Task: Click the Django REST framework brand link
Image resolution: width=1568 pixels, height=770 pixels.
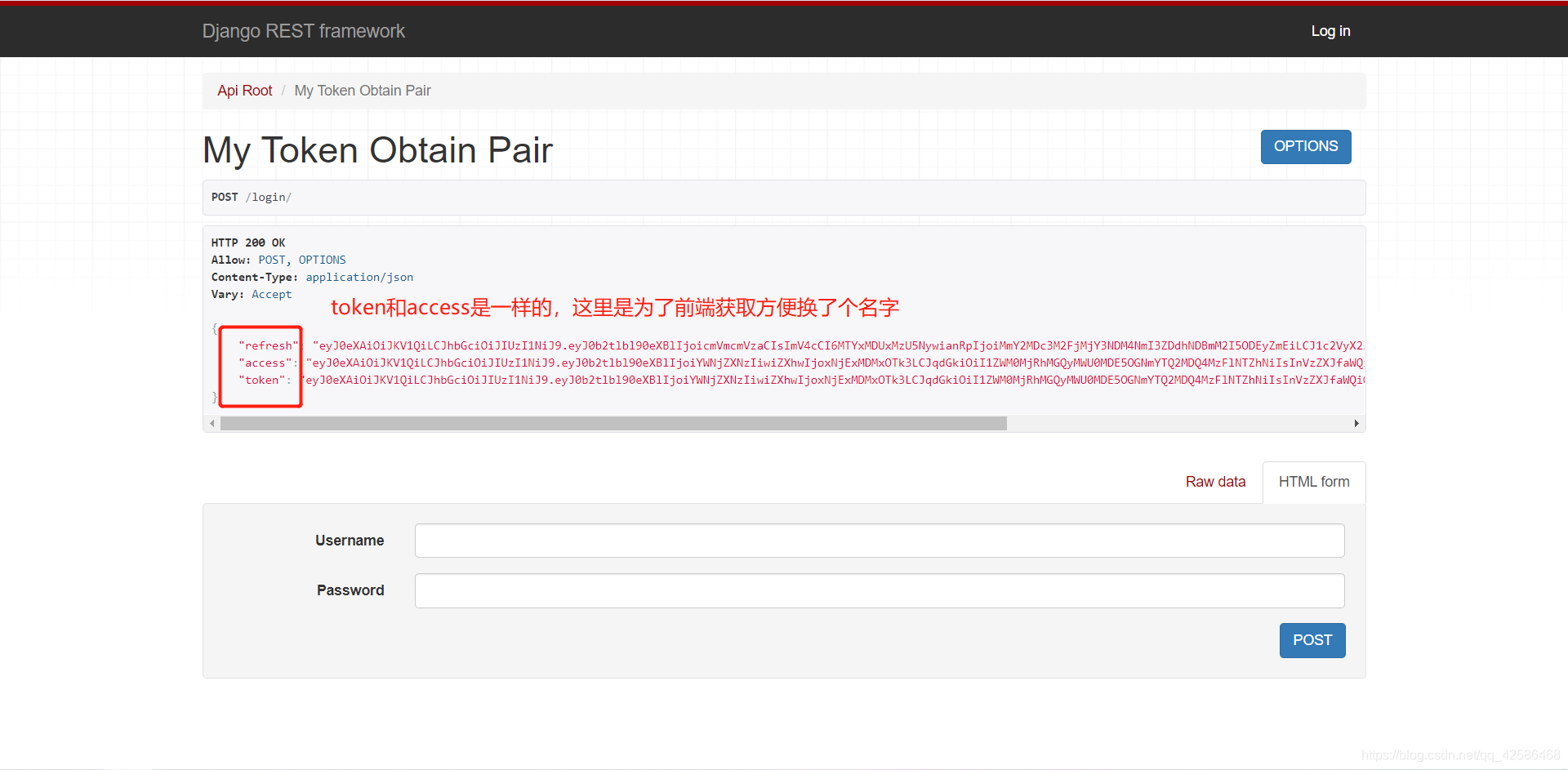Action: [303, 31]
